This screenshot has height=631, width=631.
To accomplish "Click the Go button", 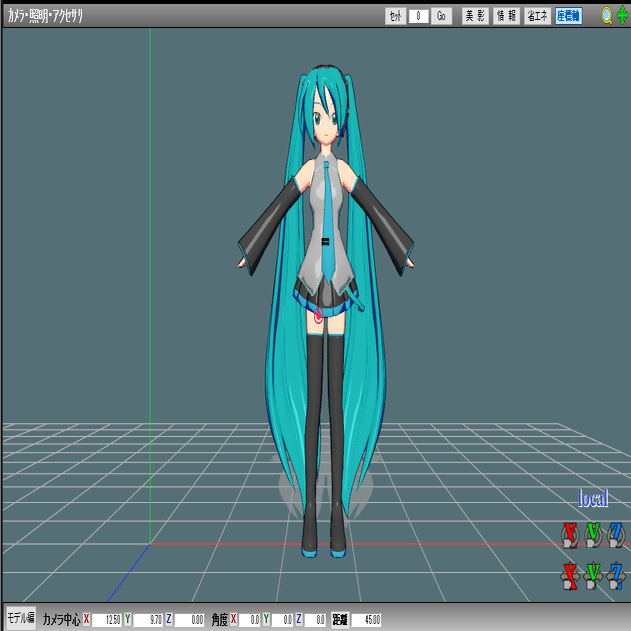I will [x=441, y=16].
